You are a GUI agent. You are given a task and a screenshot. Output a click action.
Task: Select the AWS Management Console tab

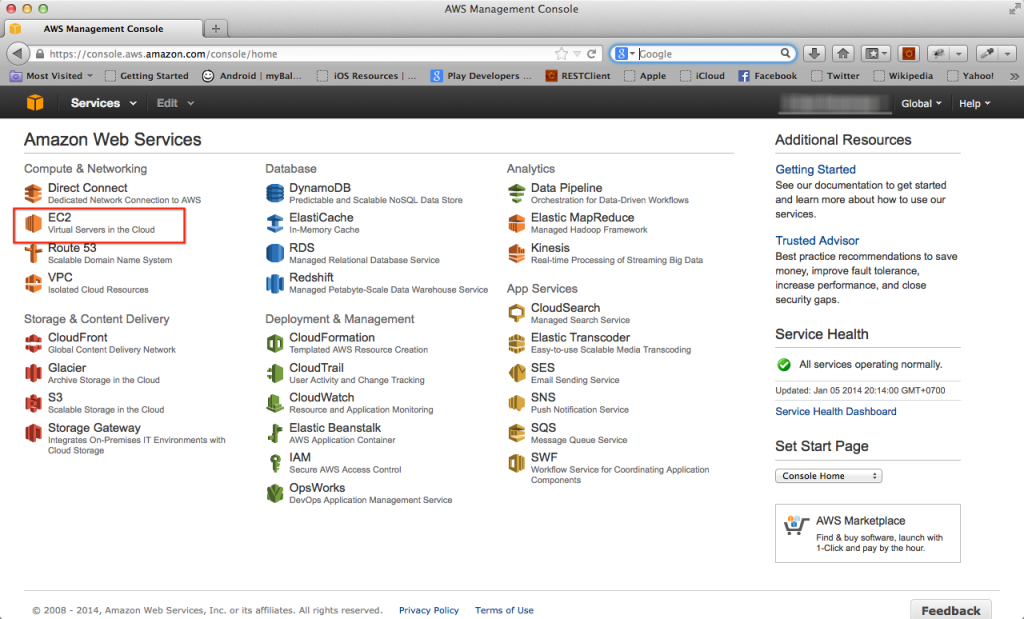pyautogui.click(x=104, y=29)
